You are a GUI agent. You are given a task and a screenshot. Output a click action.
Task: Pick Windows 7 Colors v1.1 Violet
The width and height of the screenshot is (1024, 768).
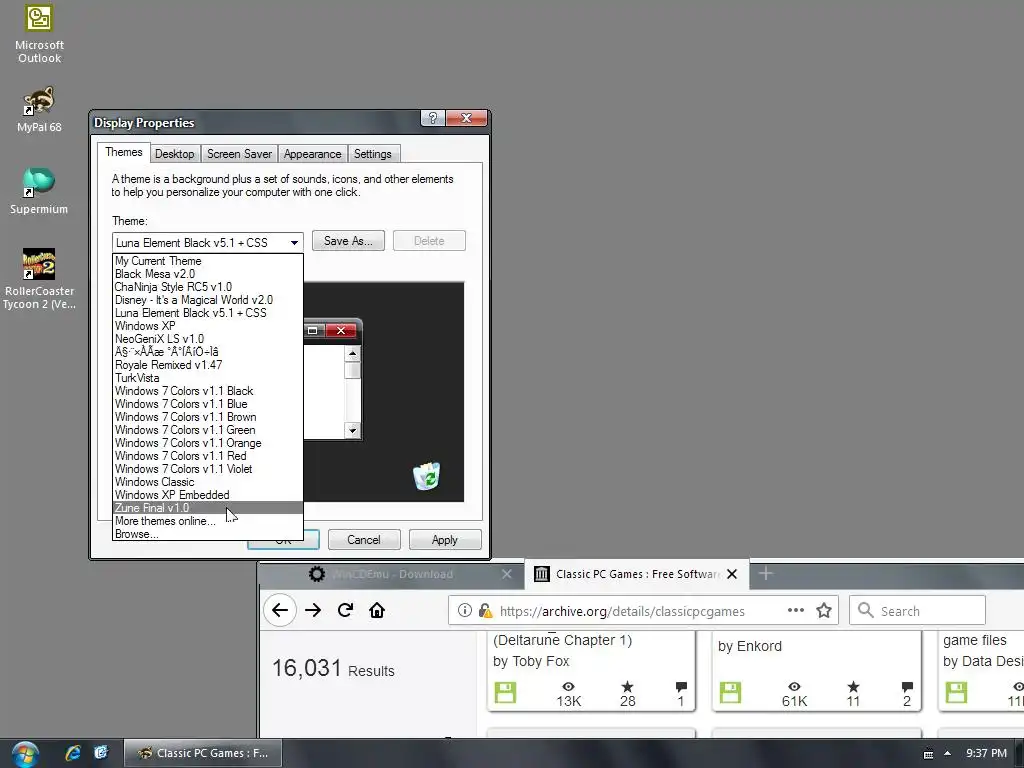coord(208,470)
